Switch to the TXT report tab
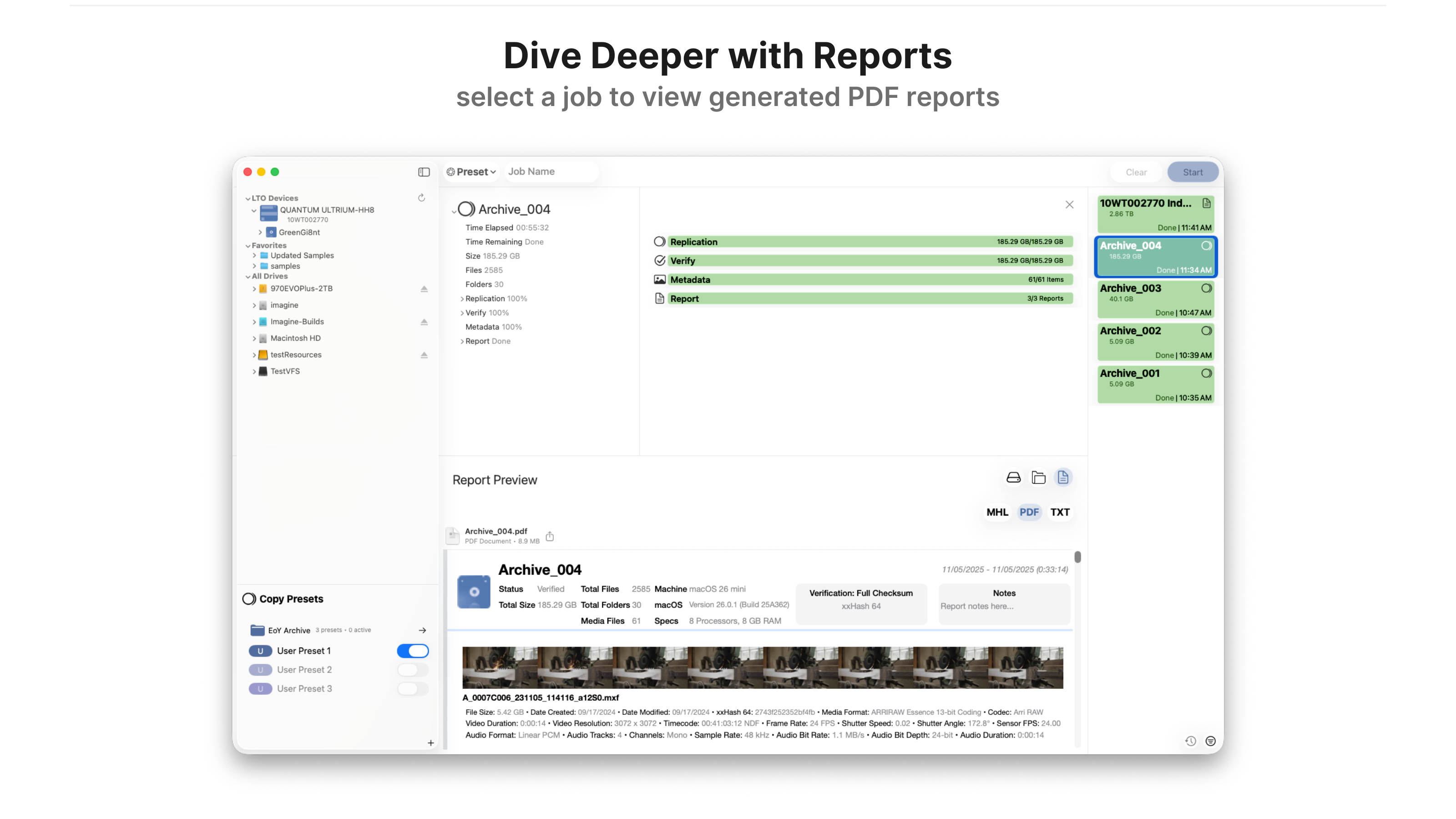This screenshot has width=1456, height=819. point(1060,512)
